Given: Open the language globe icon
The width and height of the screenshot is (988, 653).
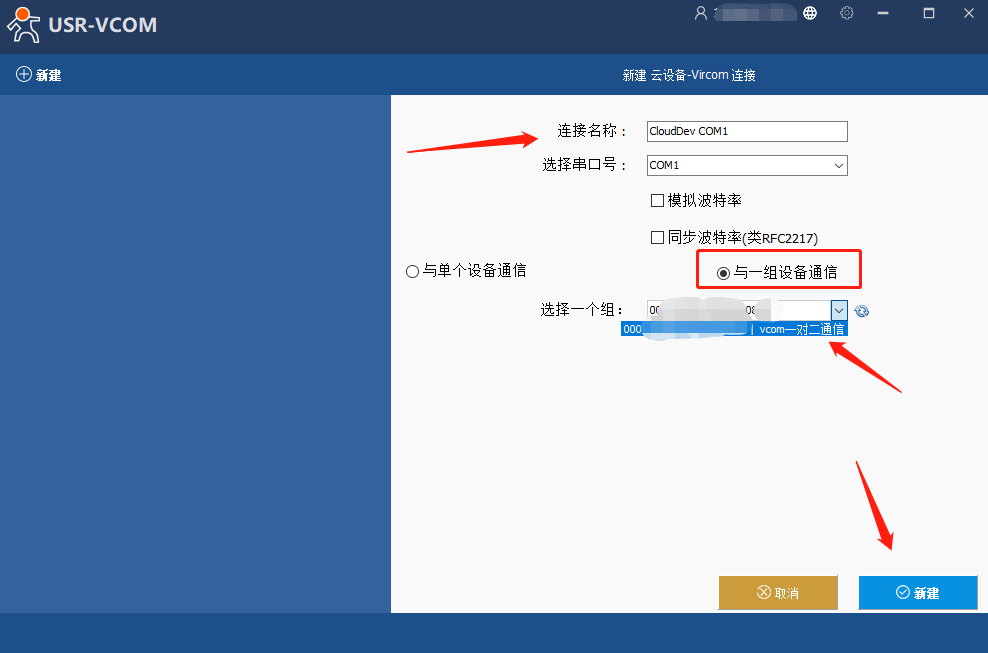Looking at the screenshot, I should point(810,13).
